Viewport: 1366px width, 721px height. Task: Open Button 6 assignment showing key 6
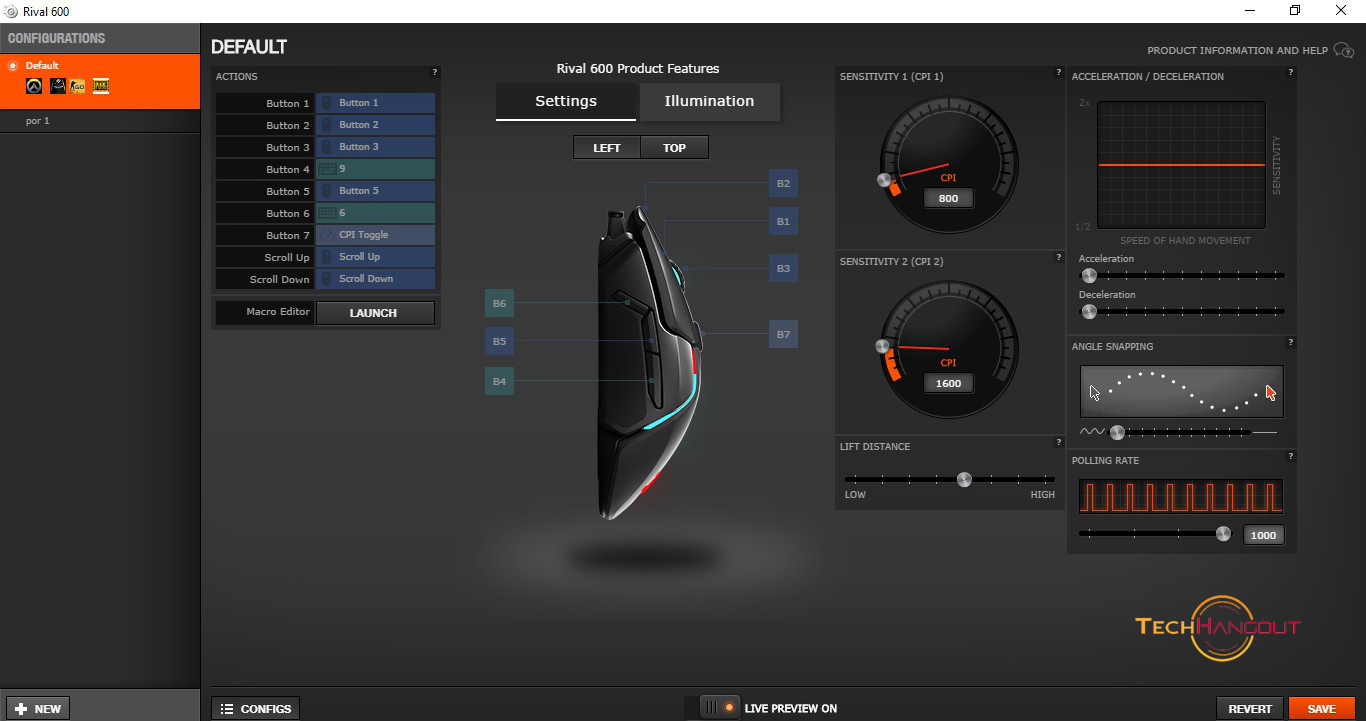pos(375,213)
